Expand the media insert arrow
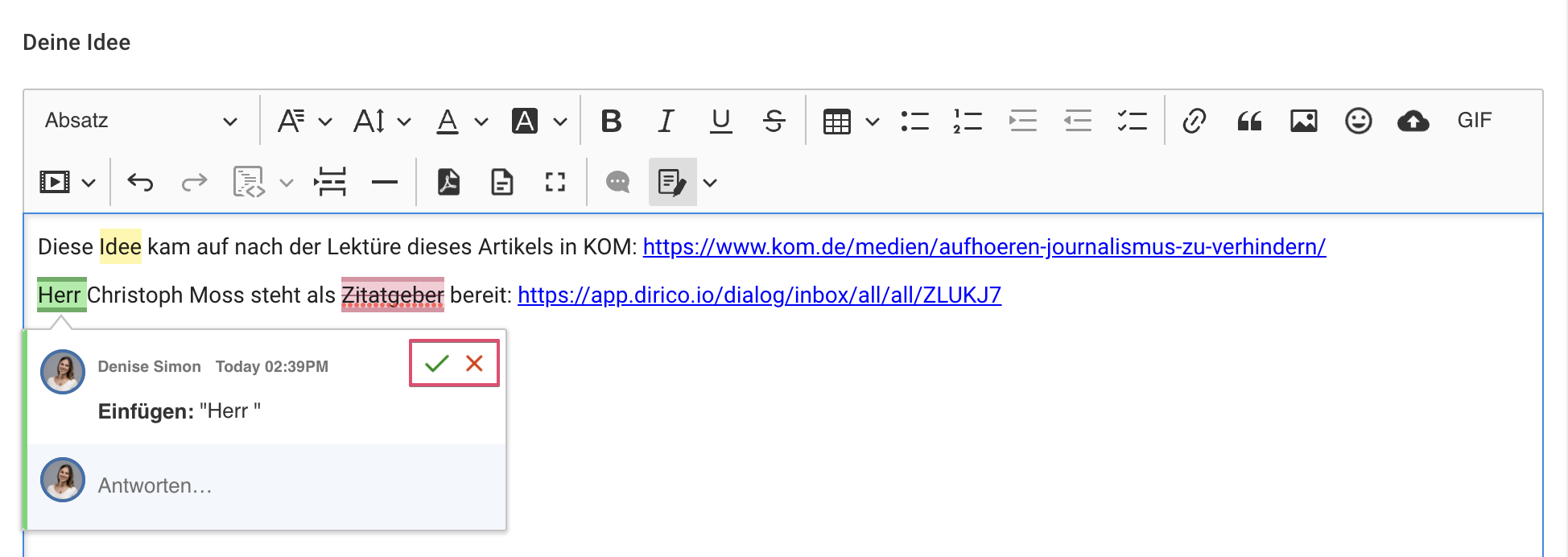Viewport: 1568px width, 557px height. pyautogui.click(x=89, y=183)
